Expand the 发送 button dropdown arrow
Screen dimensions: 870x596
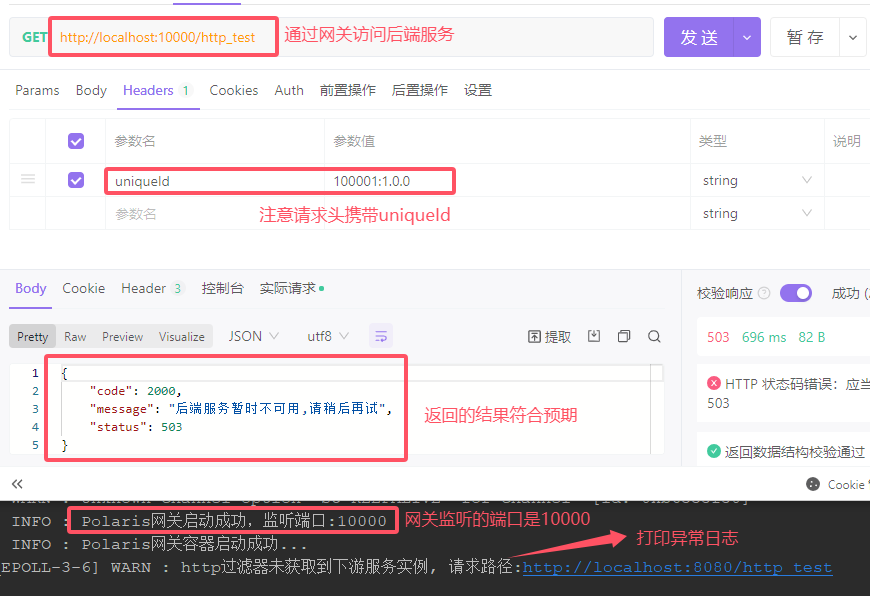point(747,37)
